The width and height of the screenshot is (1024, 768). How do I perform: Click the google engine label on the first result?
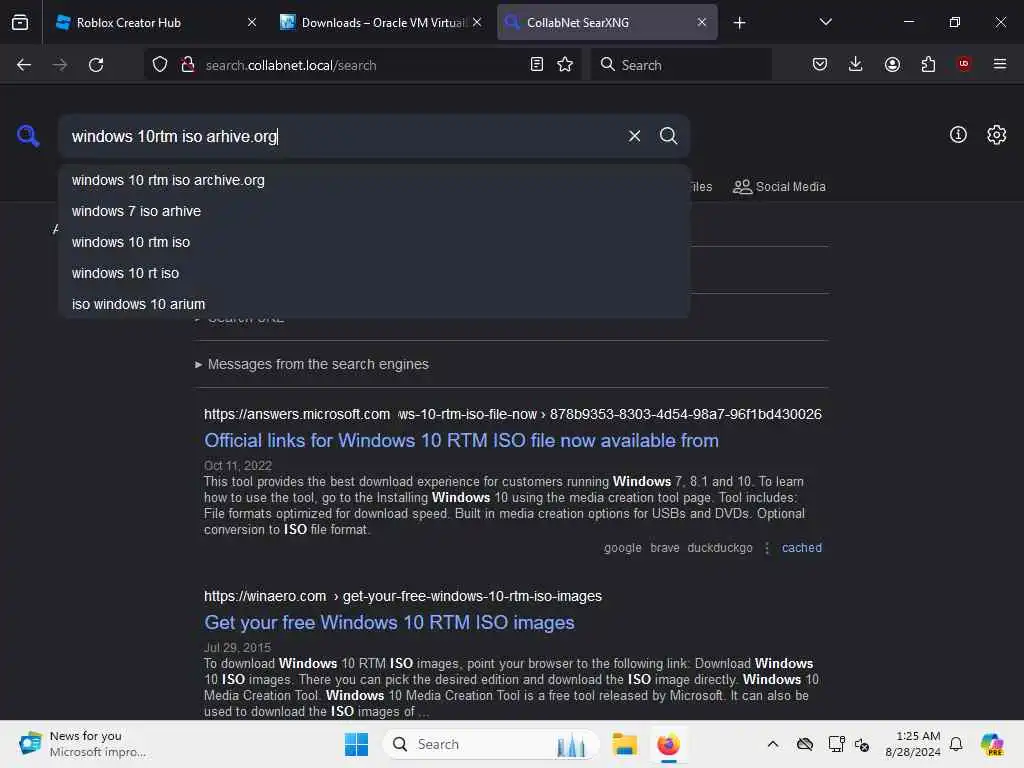pyautogui.click(x=622, y=548)
